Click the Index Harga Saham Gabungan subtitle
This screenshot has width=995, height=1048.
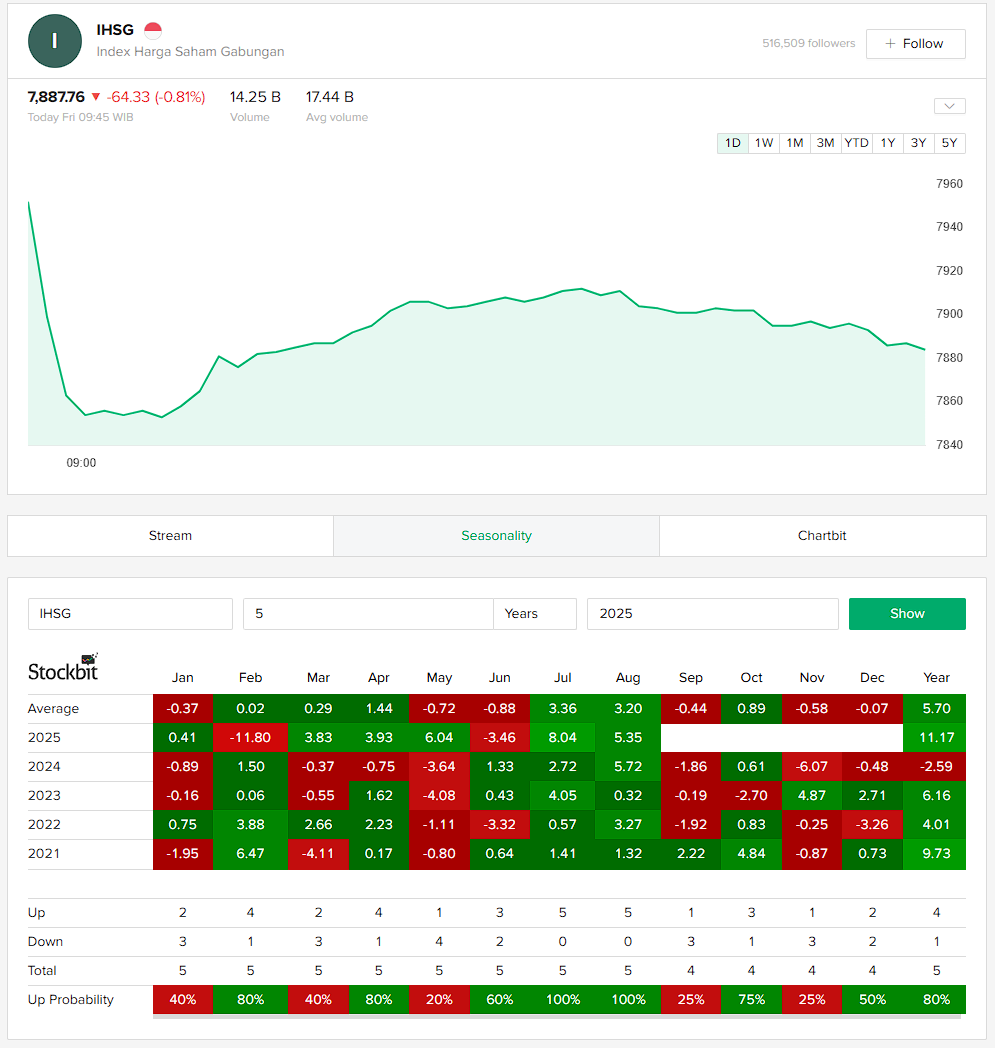pyautogui.click(x=190, y=51)
